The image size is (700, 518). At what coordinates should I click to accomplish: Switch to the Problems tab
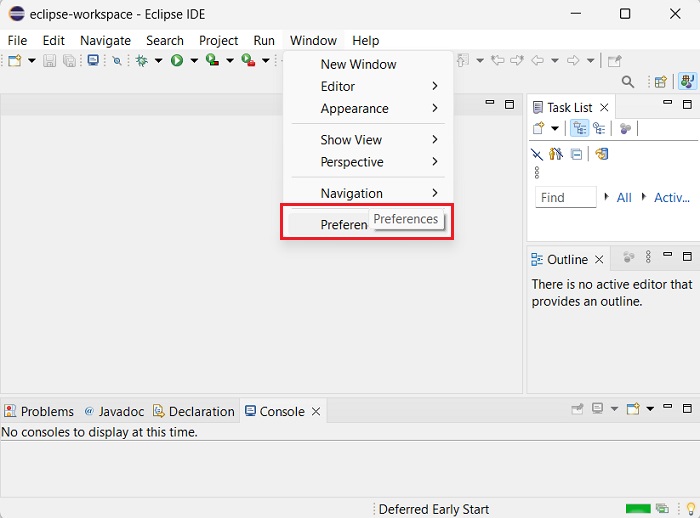click(39, 411)
